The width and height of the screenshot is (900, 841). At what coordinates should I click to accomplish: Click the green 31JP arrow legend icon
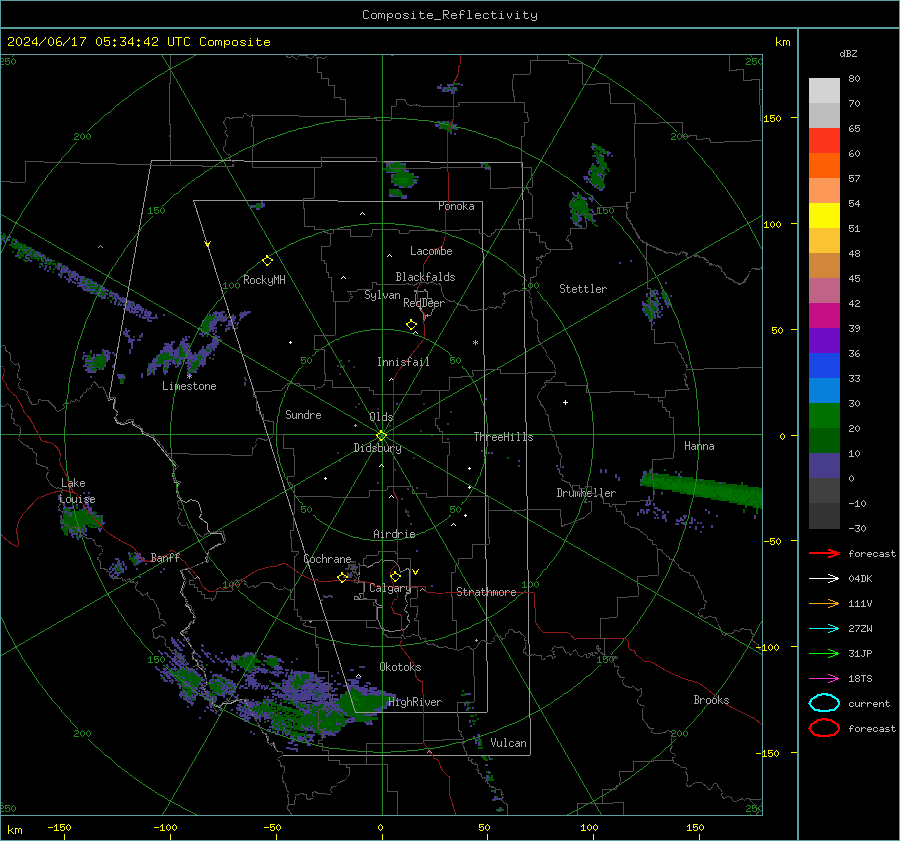824,653
